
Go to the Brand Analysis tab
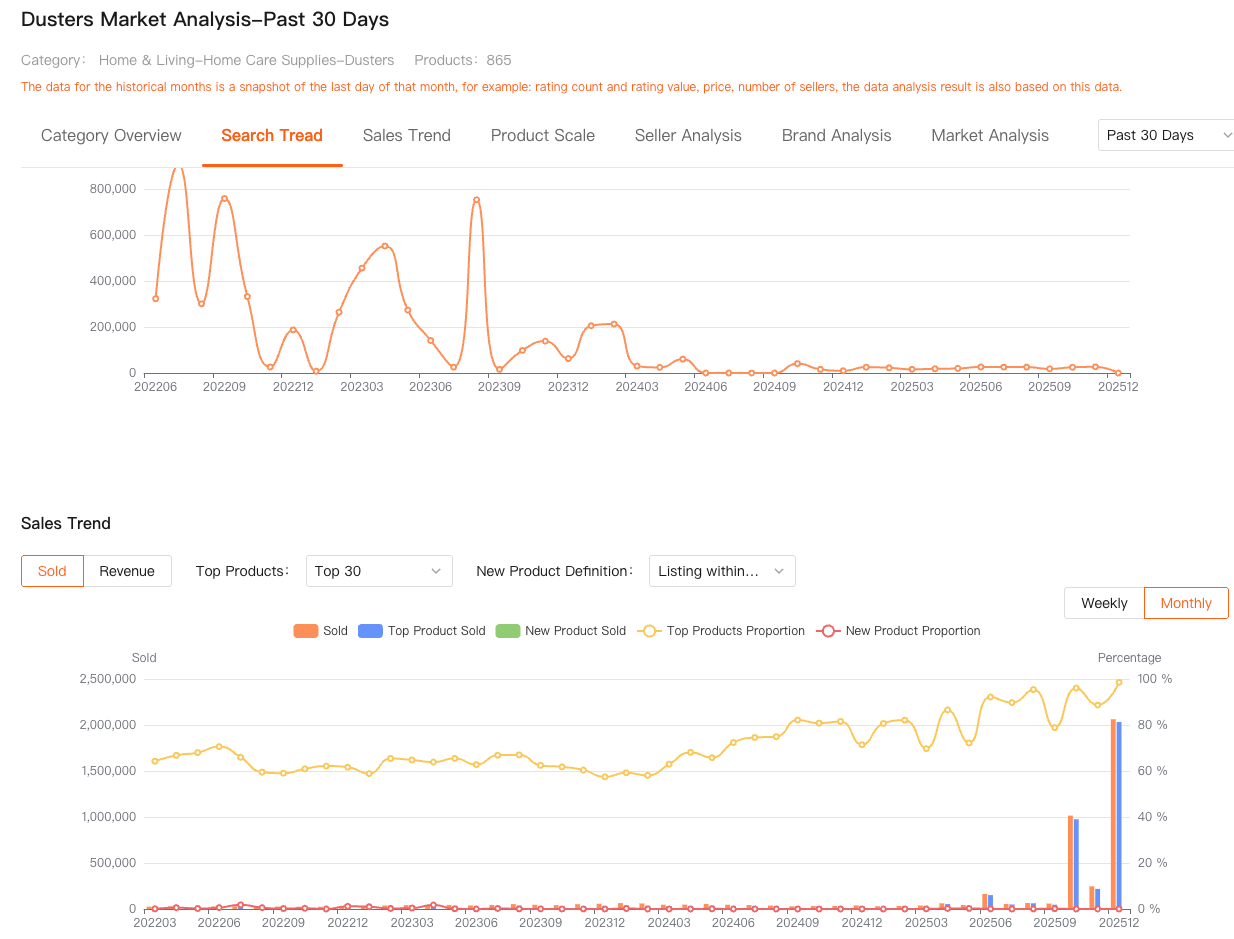836,135
